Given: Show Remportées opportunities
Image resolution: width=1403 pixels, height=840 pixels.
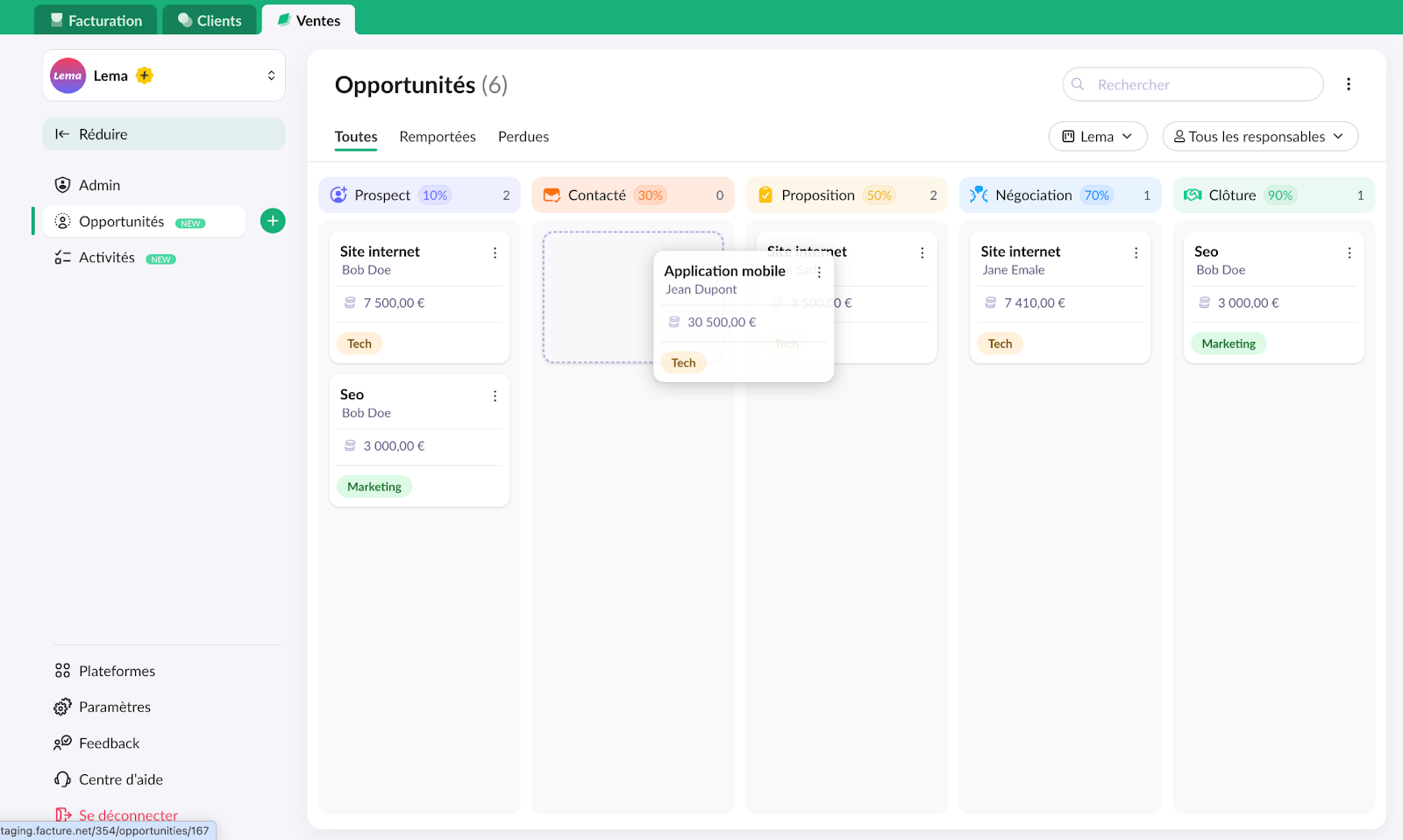Looking at the screenshot, I should [x=438, y=137].
